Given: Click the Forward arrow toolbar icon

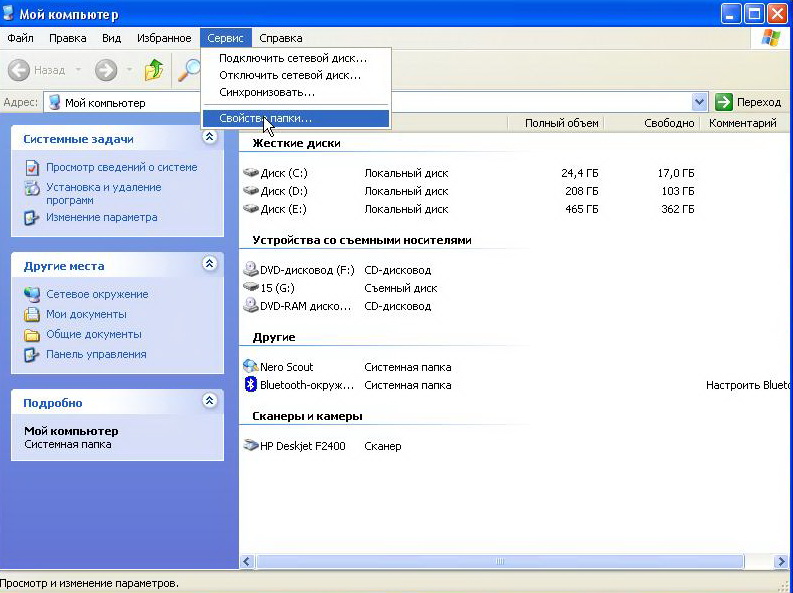Looking at the screenshot, I should click(x=106, y=70).
